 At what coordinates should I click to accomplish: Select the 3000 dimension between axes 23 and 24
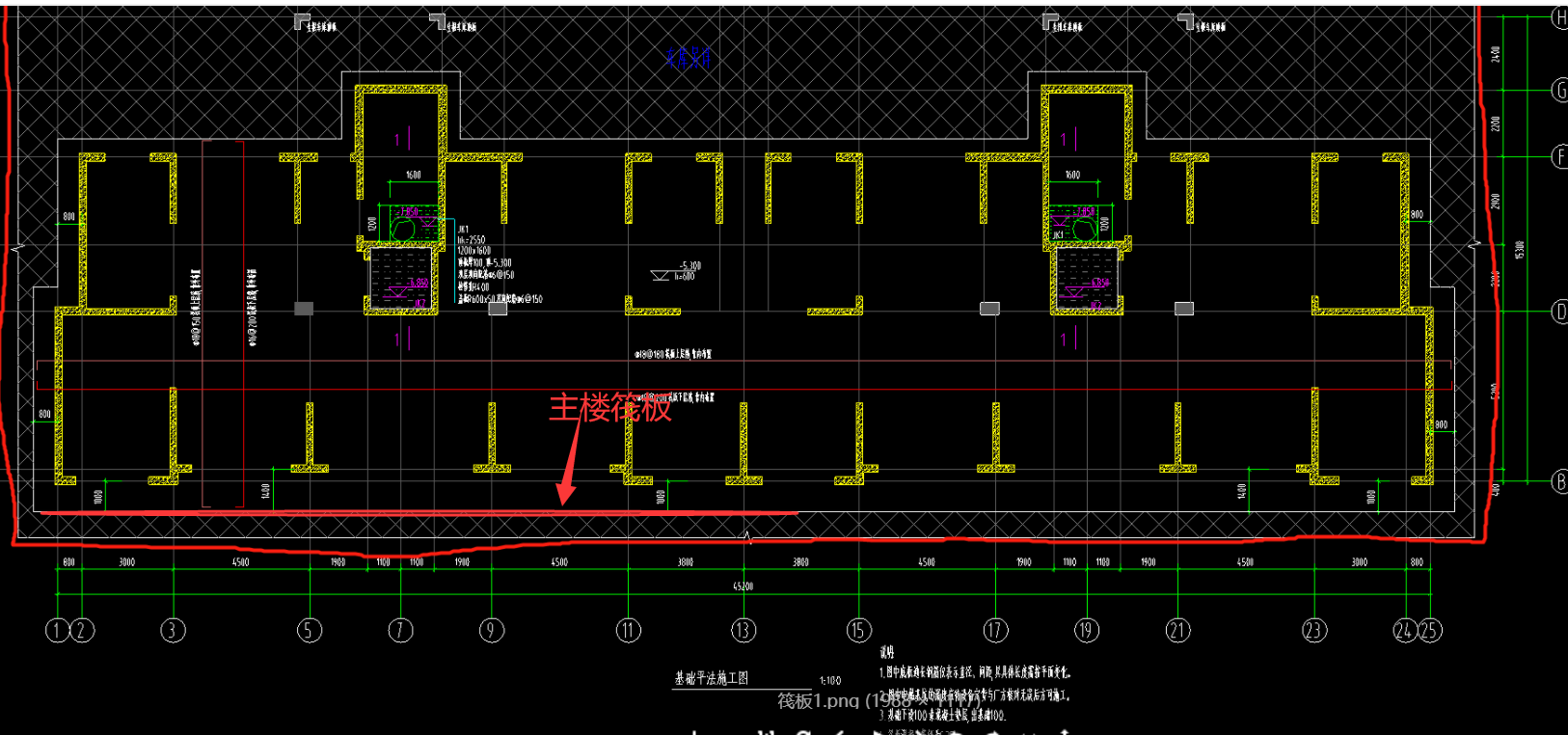tap(1360, 562)
